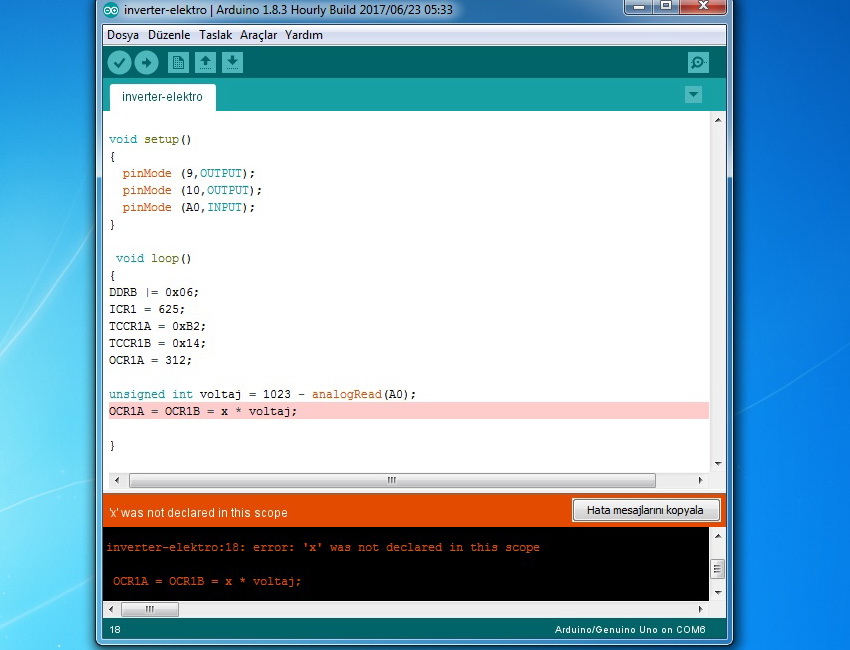Image resolution: width=850 pixels, height=650 pixels.
Task: Open the Taslak menu
Action: (215, 35)
